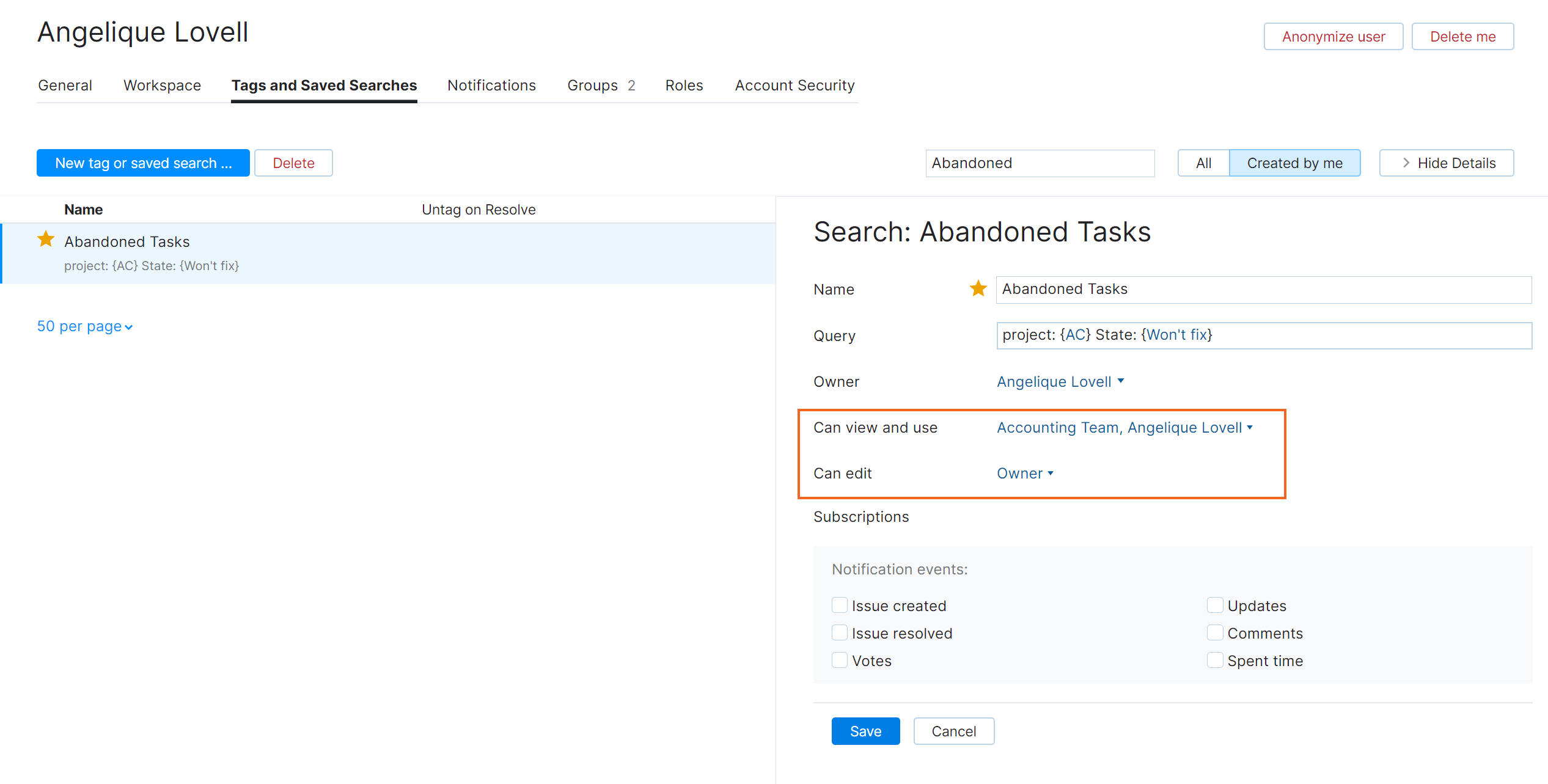Click the chevron icon in Hide Details button
Image resolution: width=1548 pixels, height=784 pixels.
[x=1406, y=163]
